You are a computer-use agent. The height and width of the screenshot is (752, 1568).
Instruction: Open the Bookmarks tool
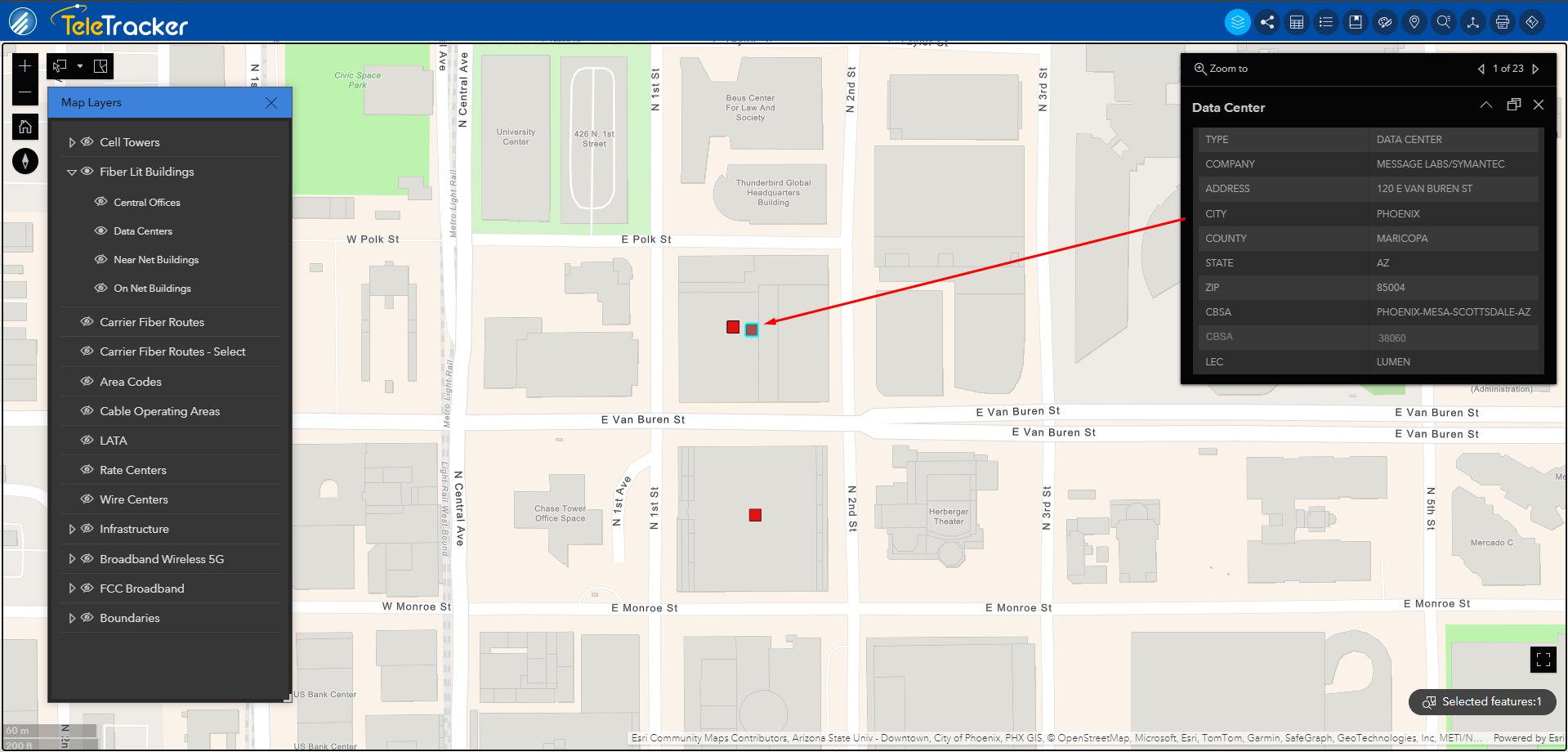coord(1356,22)
